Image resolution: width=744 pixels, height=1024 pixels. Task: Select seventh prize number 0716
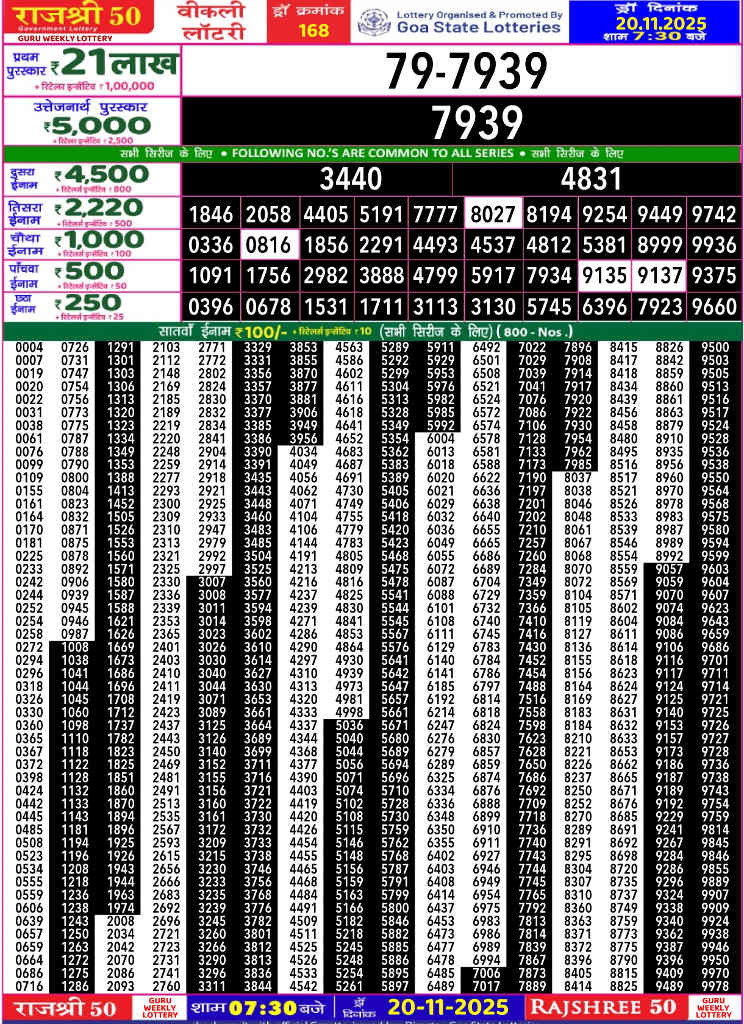(29, 986)
